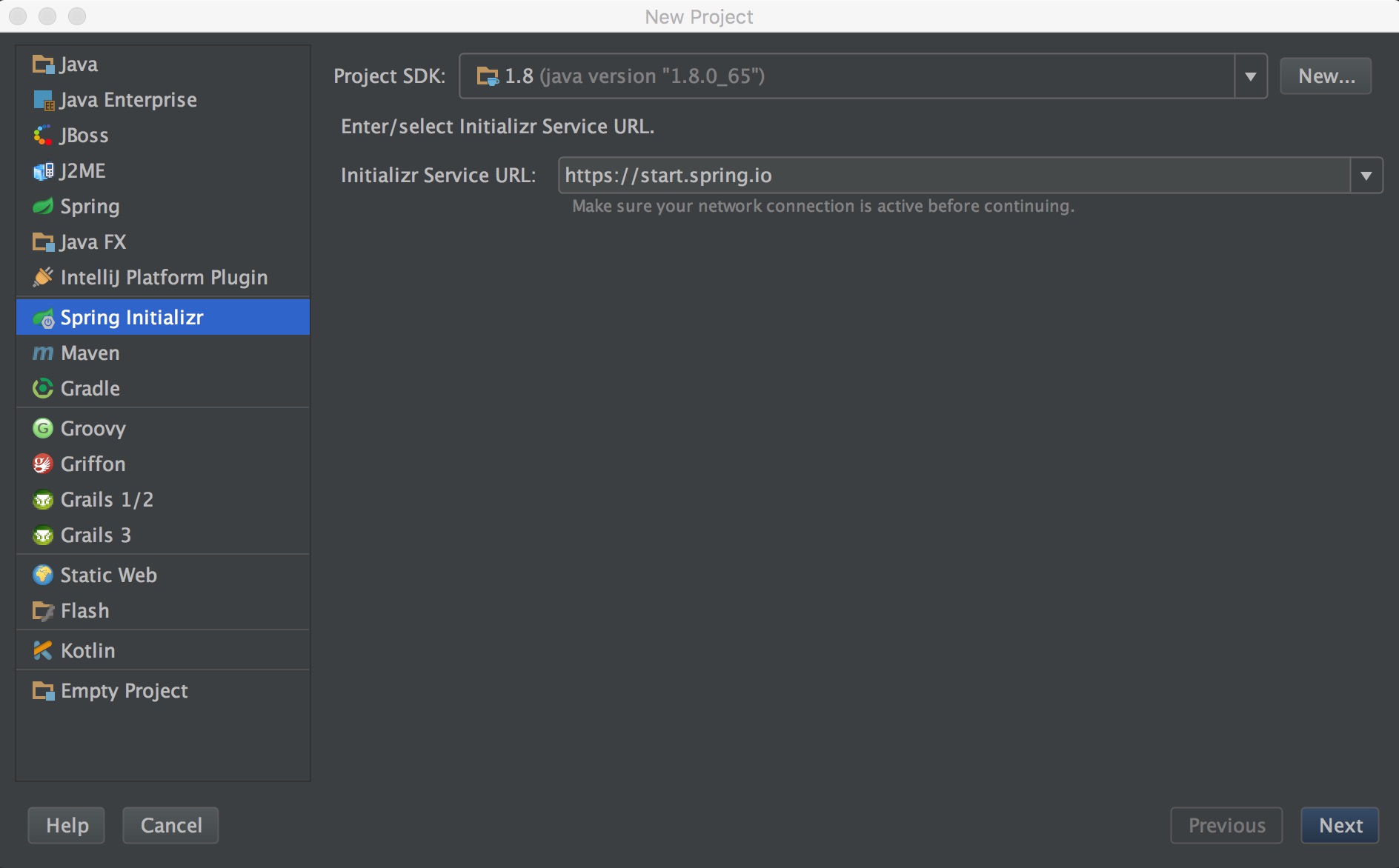Select IntelliJ Platform Plugin label
The image size is (1399, 868).
[164, 277]
